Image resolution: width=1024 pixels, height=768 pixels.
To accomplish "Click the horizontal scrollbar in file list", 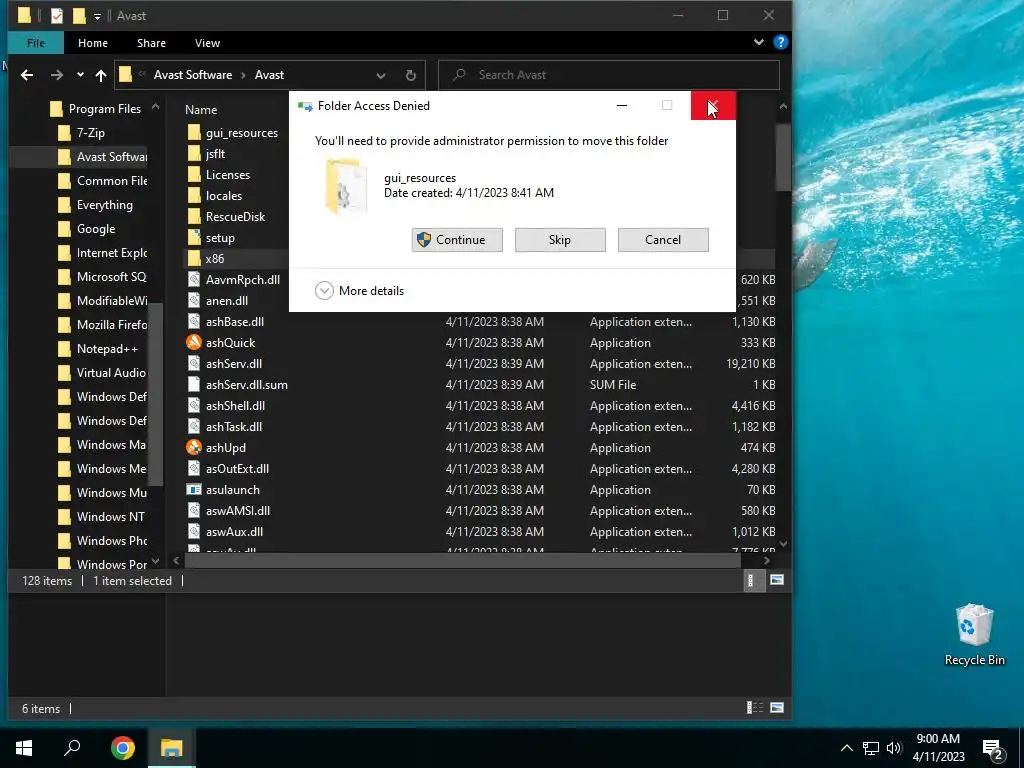I will [x=462, y=560].
